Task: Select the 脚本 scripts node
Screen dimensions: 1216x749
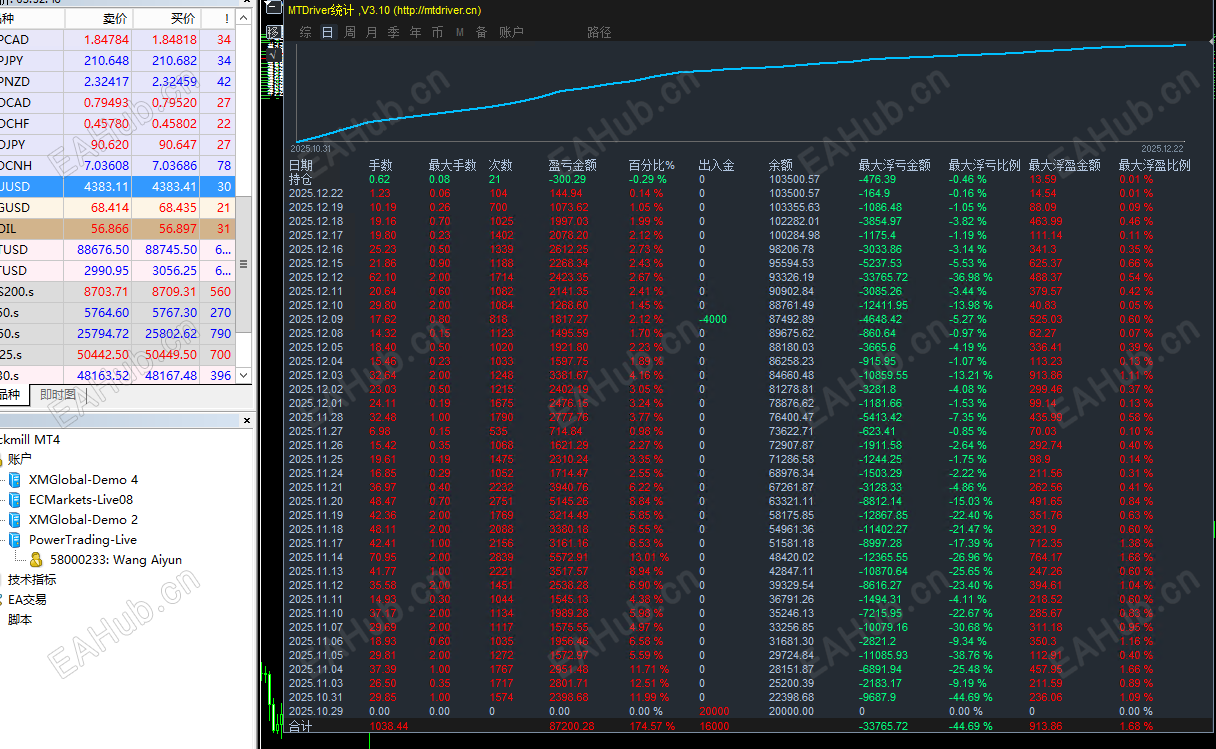Action: [x=20, y=620]
